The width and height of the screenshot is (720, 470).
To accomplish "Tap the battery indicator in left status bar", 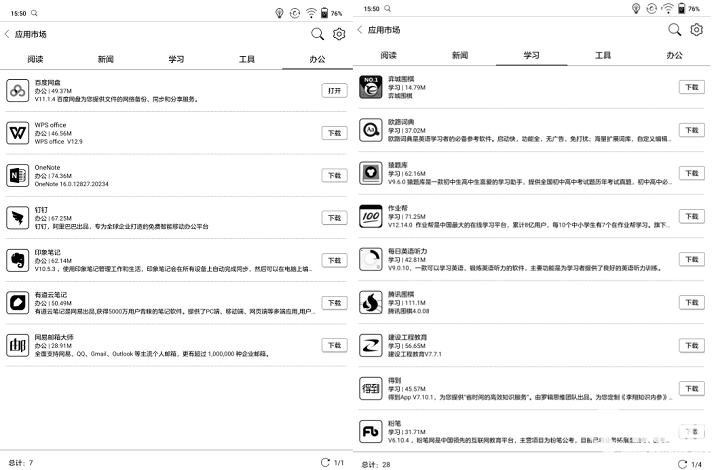I will click(x=324, y=13).
